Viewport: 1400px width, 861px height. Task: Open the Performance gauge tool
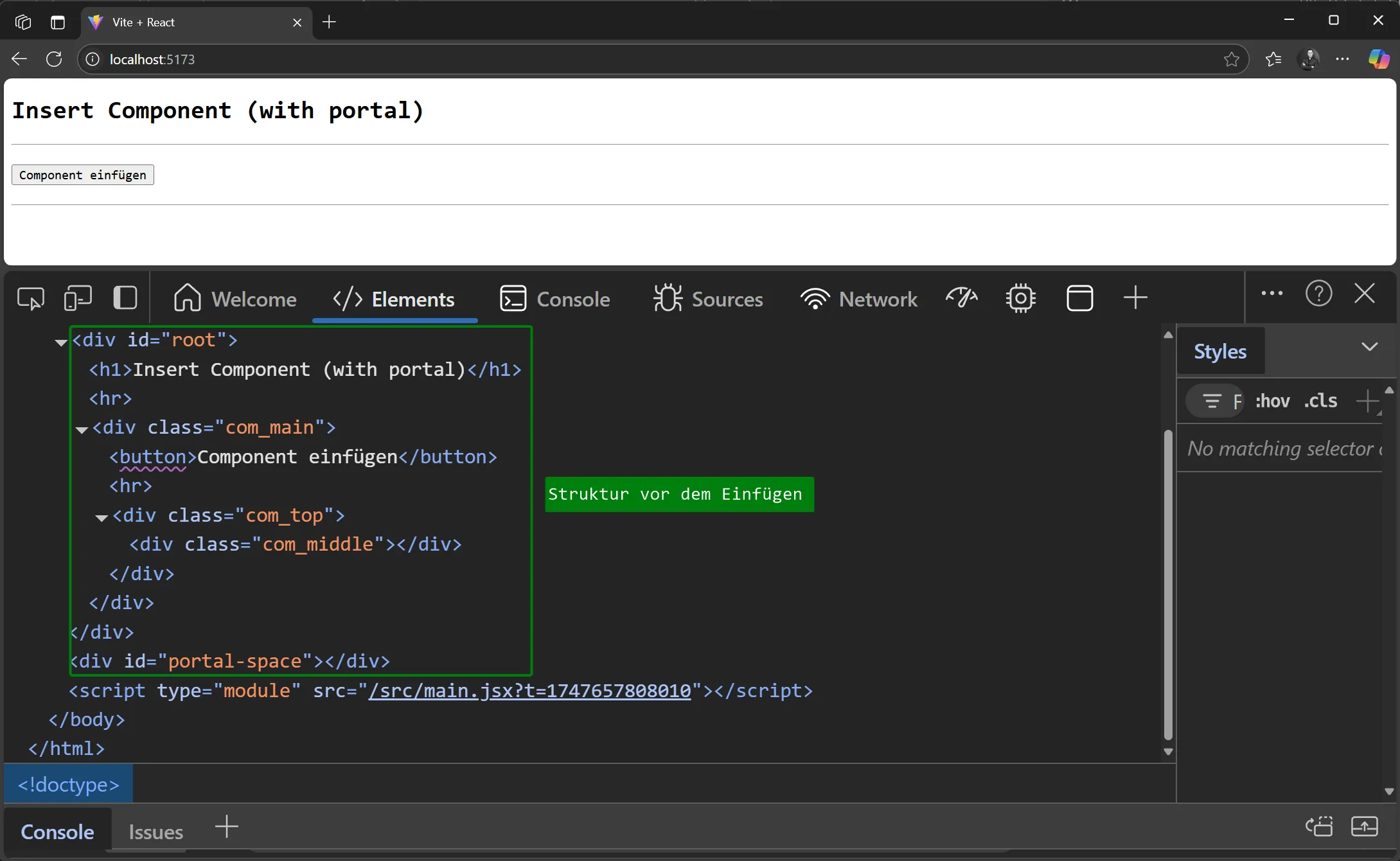click(962, 298)
